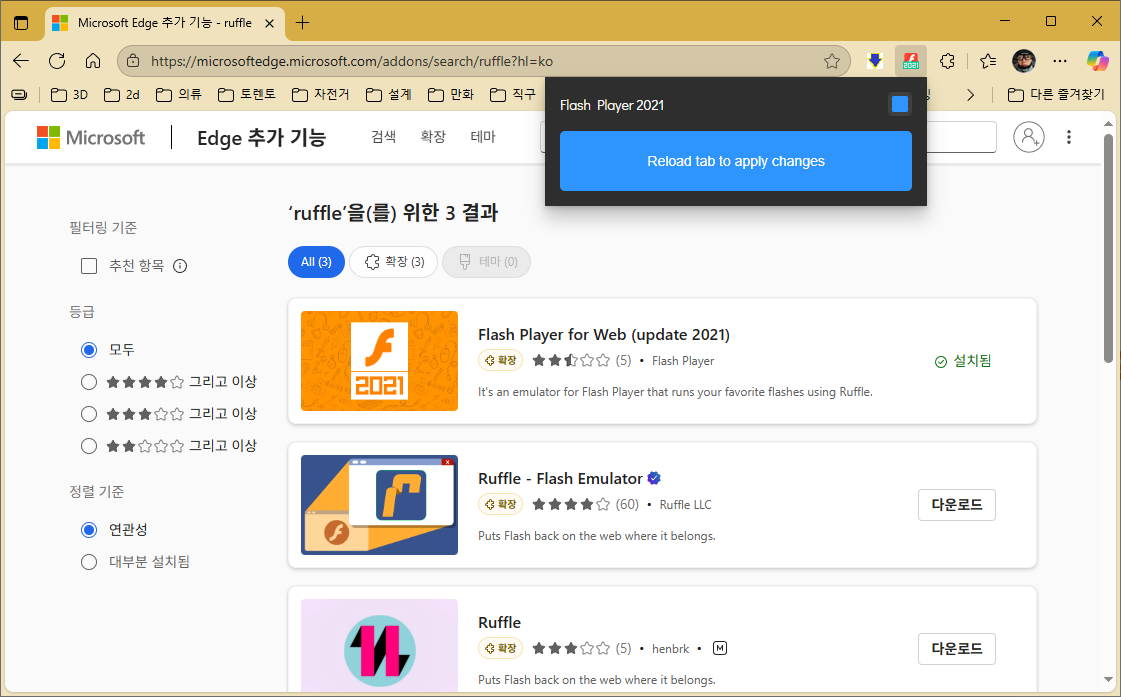Click the Edge 추가 기능 heading link
The height and width of the screenshot is (697, 1121).
tap(261, 137)
